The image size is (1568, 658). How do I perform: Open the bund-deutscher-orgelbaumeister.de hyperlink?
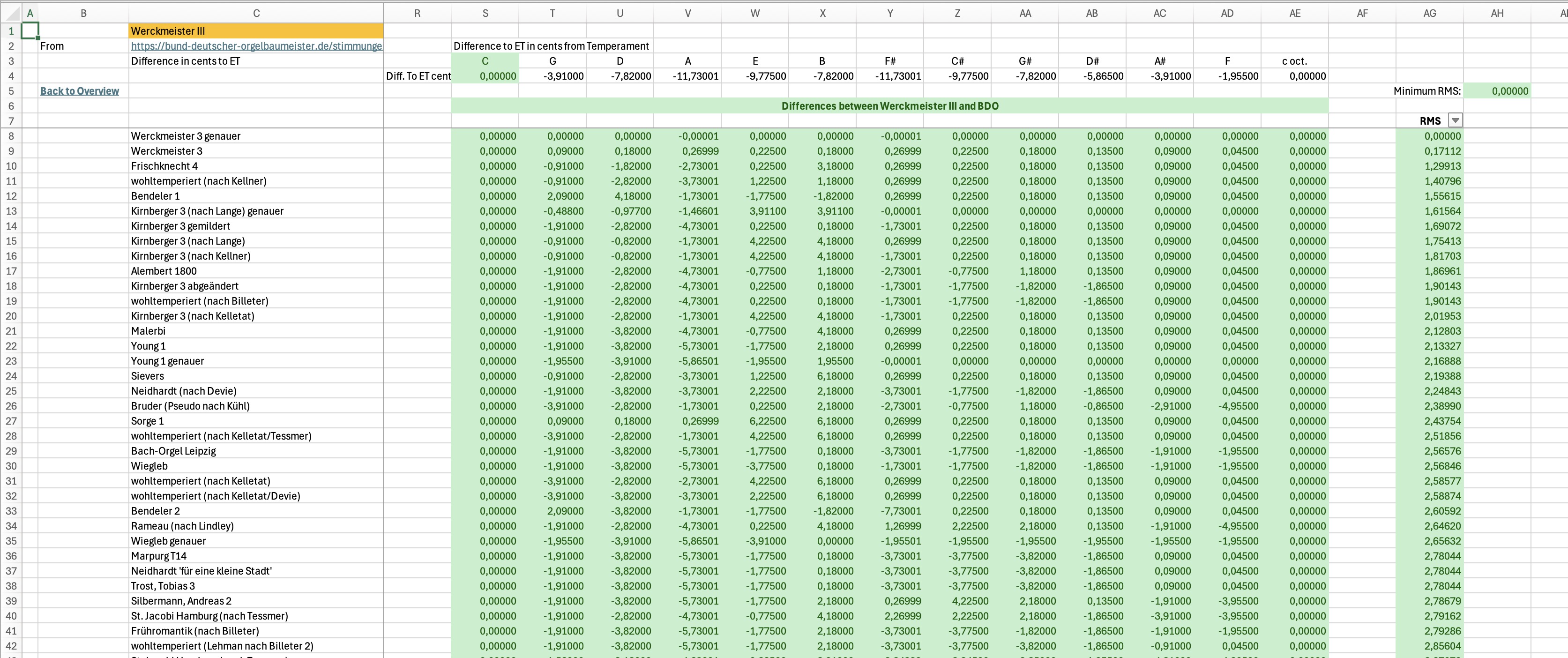pyautogui.click(x=256, y=45)
